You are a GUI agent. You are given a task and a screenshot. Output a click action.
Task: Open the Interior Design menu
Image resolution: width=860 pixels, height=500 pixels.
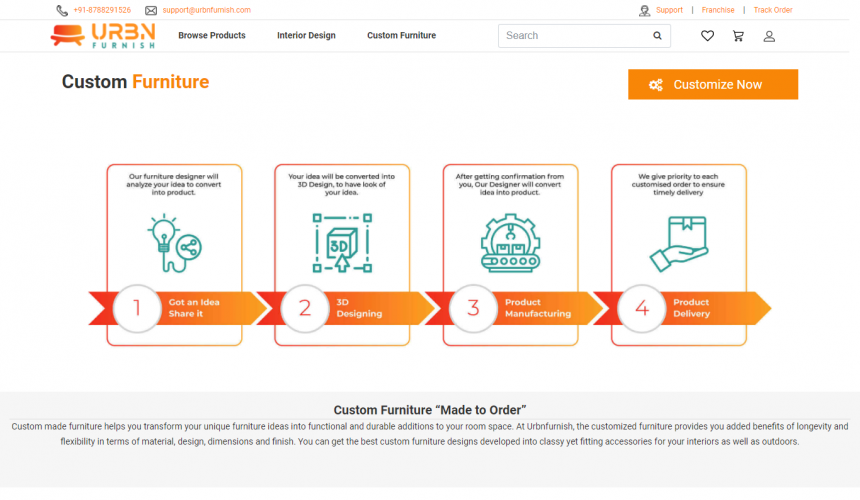pos(306,36)
